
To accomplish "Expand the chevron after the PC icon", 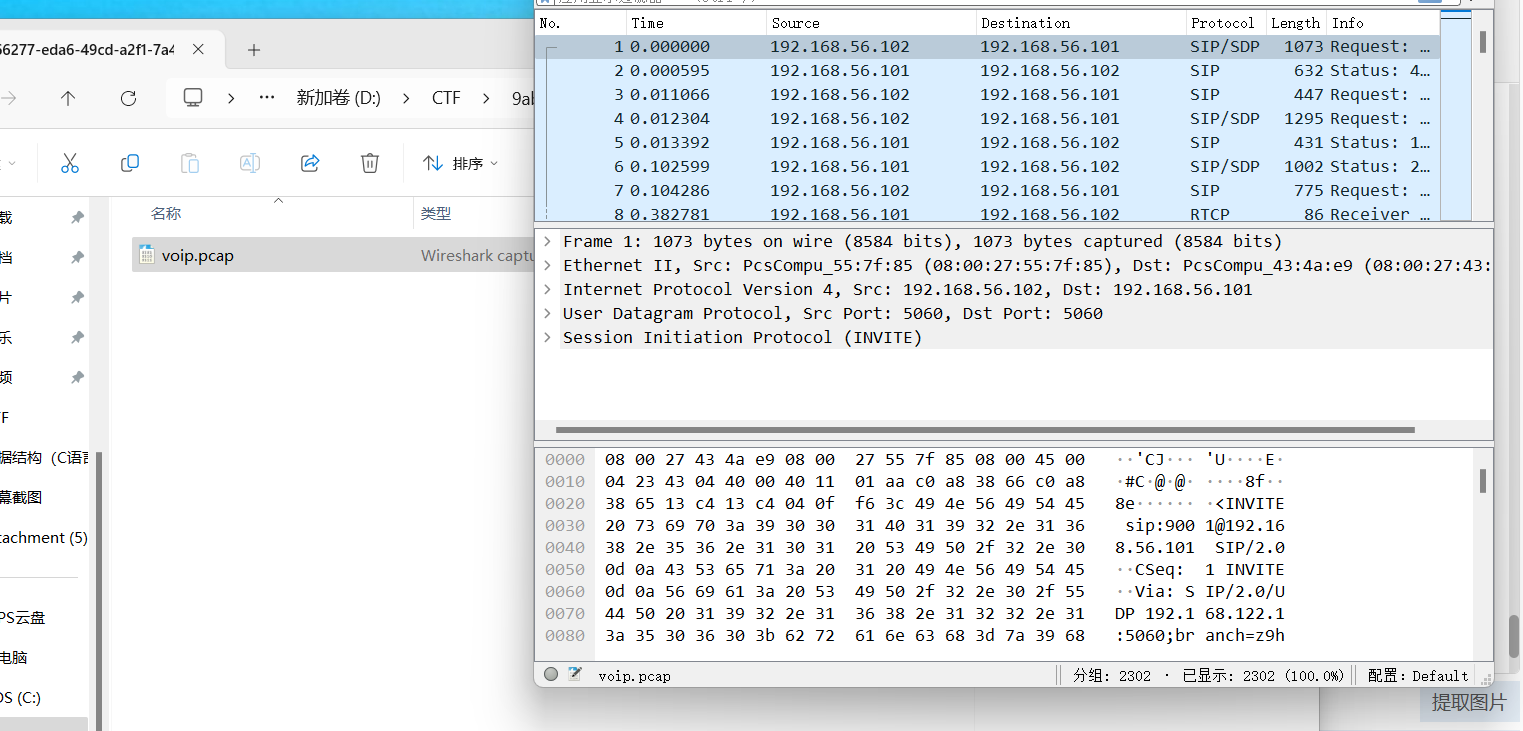I will [231, 98].
